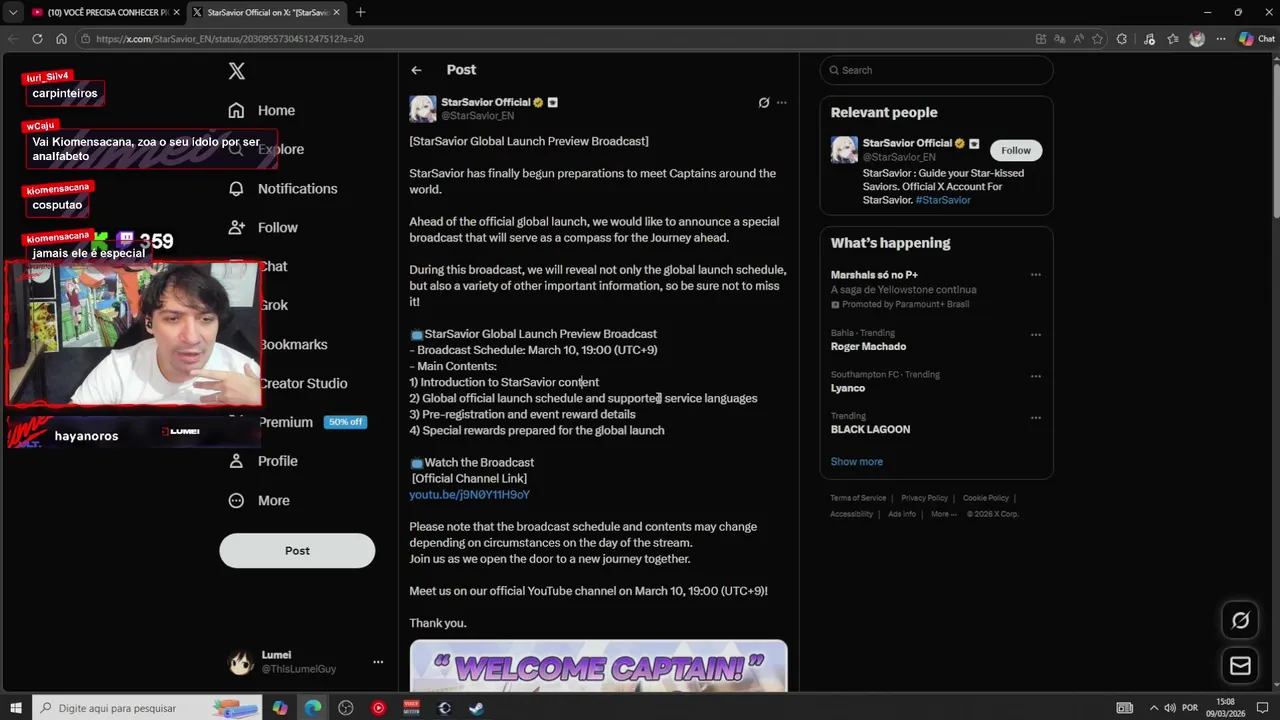Open the tab actions dropdown arrow
This screenshot has height=720, width=1280.
(x=13, y=12)
